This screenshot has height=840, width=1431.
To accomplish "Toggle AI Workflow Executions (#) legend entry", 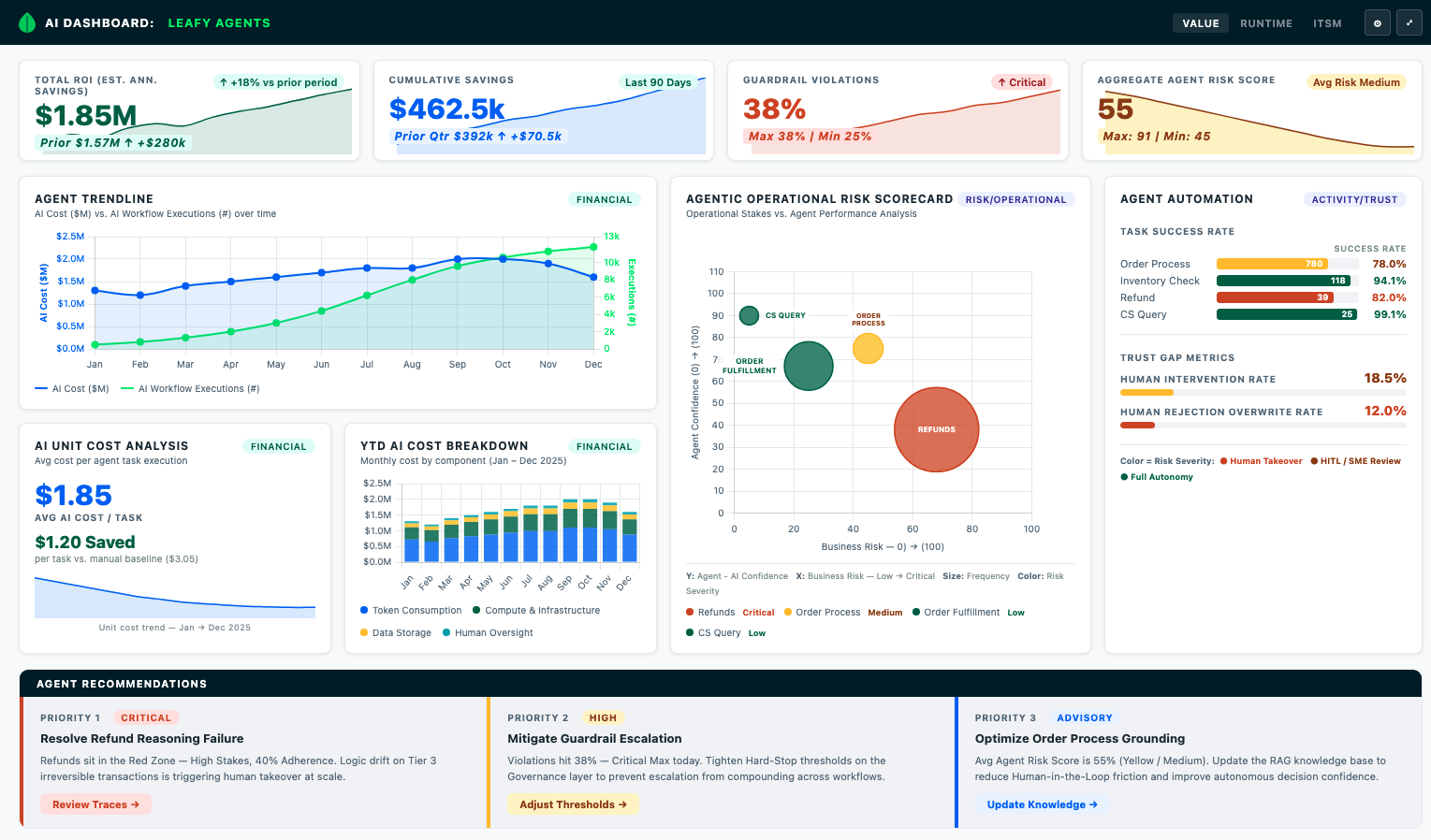I will pos(190,388).
